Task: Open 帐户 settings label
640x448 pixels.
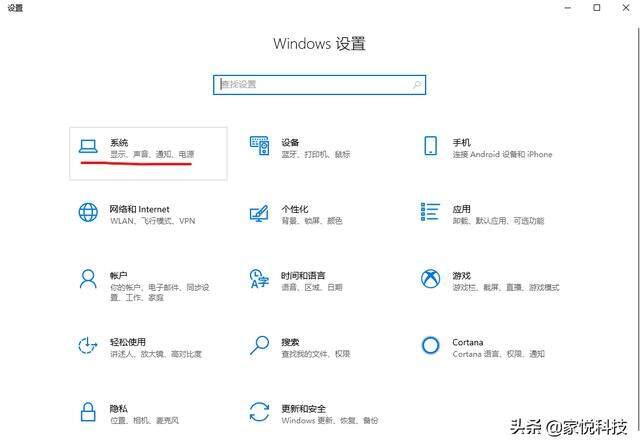Action: (x=119, y=276)
